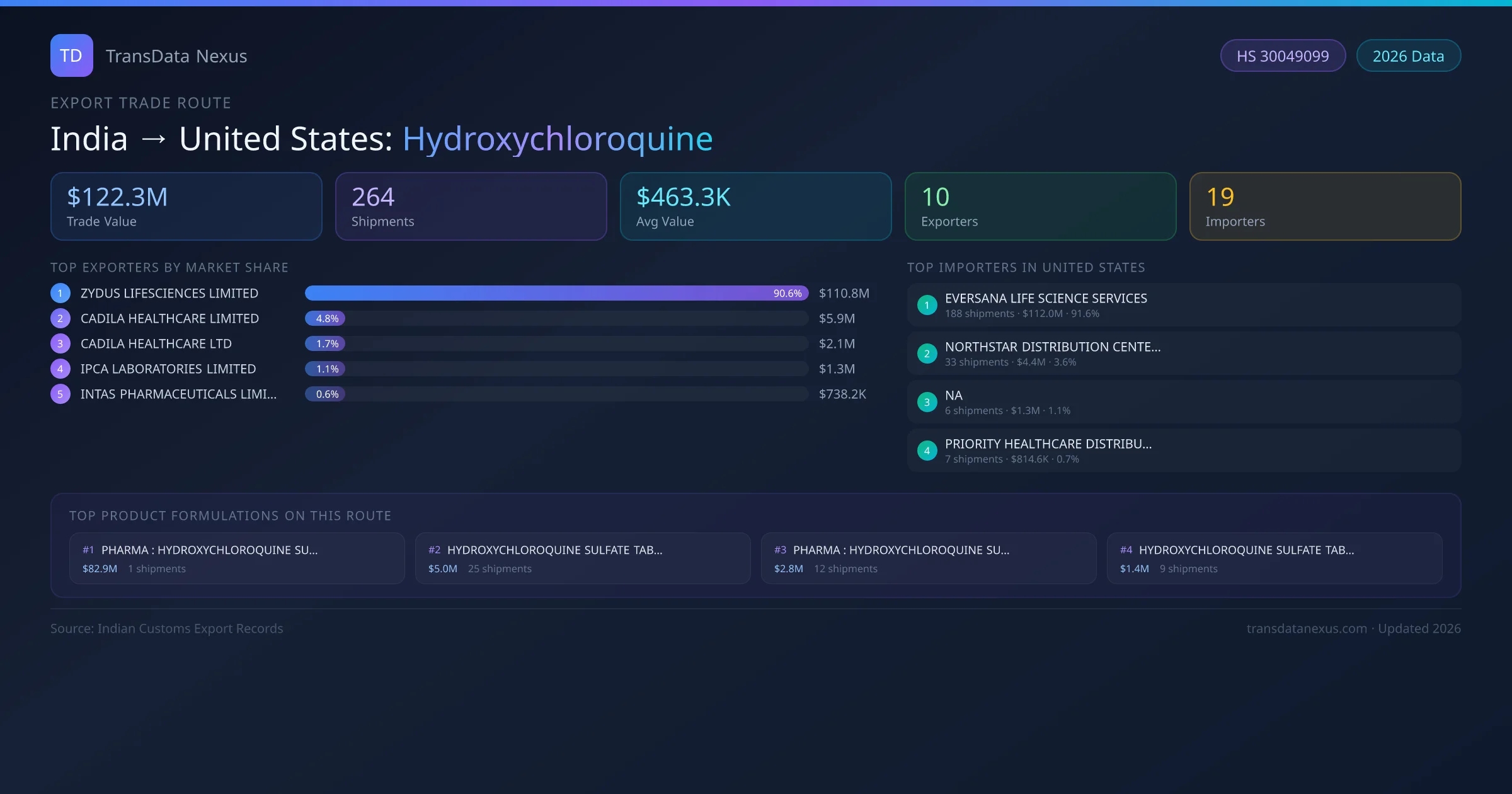1512x794 pixels.
Task: Open #1 Pharma Hydroxychloroquine $82.9M formulation card
Action: tap(236, 558)
